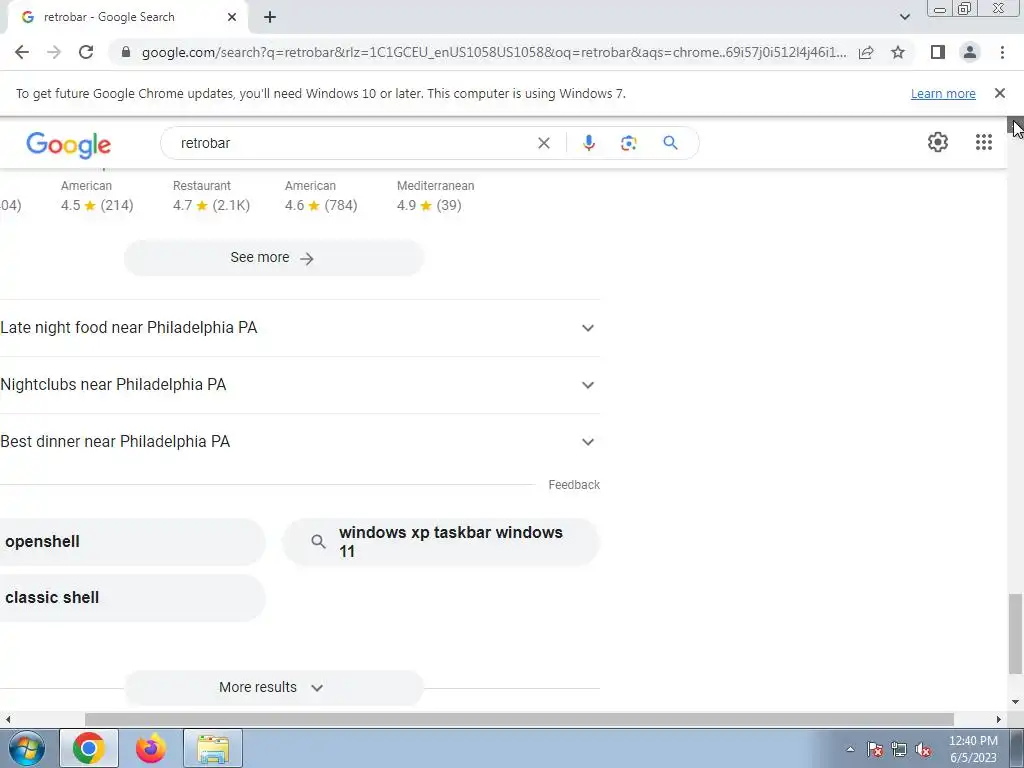Click the horizontal scrollbar thumb
Image resolution: width=1024 pixels, height=768 pixels.
tap(519, 719)
